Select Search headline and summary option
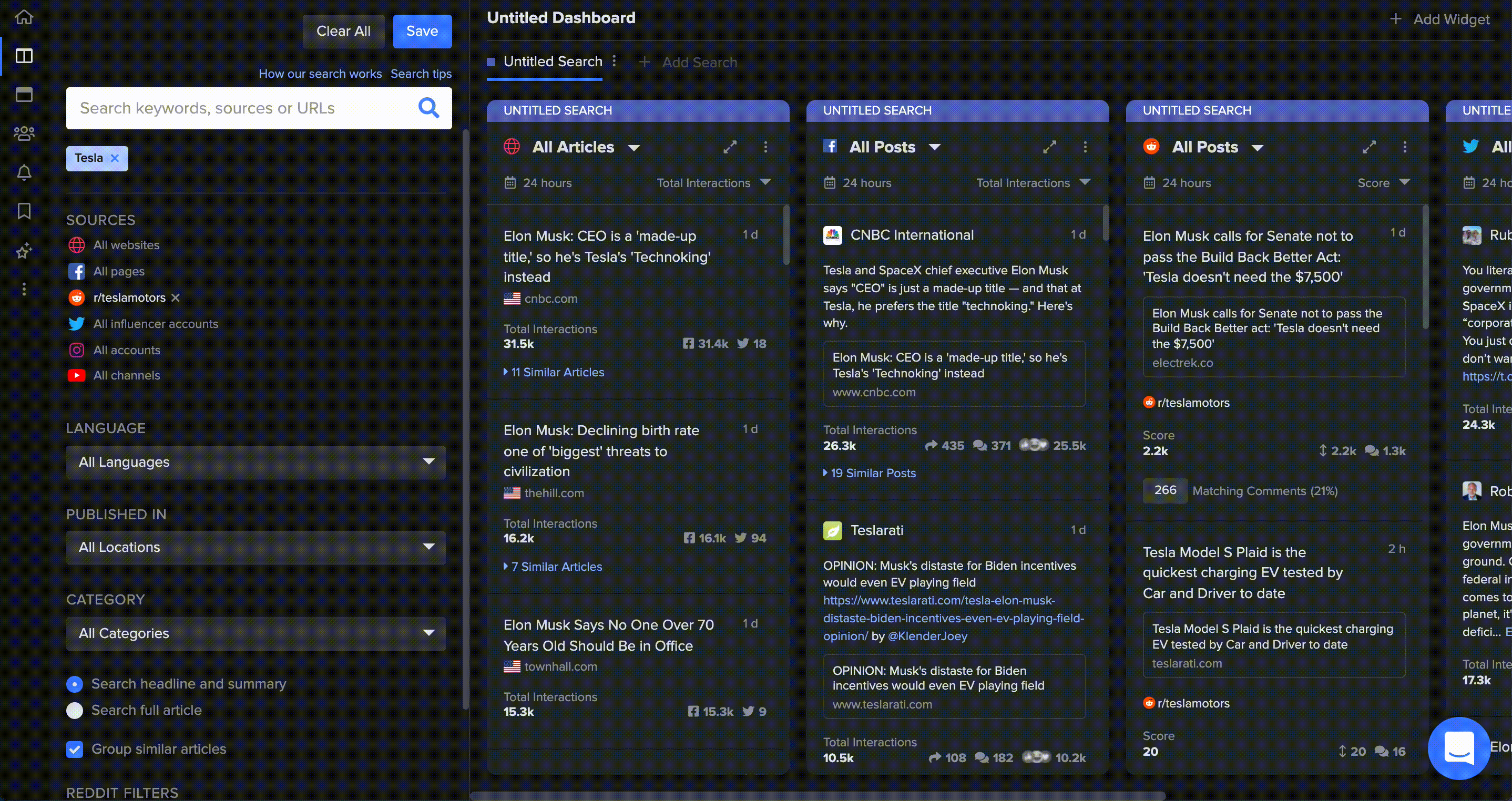The height and width of the screenshot is (801, 1512). (75, 684)
